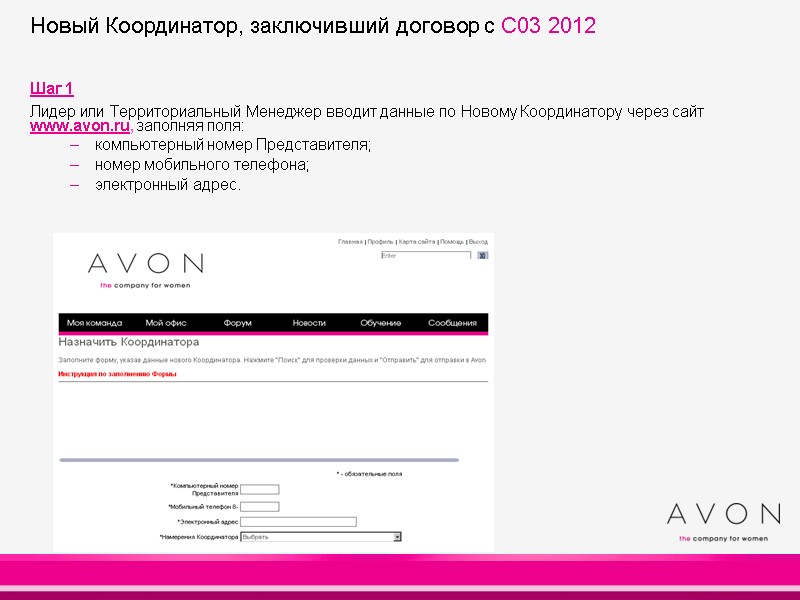800x600 pixels.
Task: Open the Профиль top link
Action: [381, 242]
